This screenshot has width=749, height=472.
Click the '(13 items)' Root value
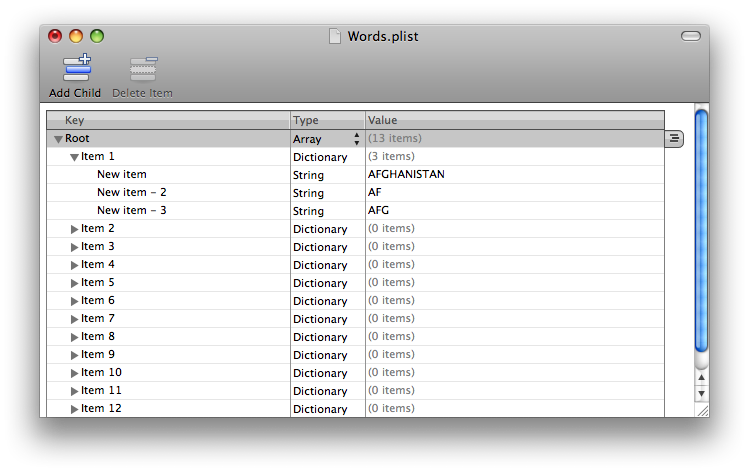tap(395, 138)
